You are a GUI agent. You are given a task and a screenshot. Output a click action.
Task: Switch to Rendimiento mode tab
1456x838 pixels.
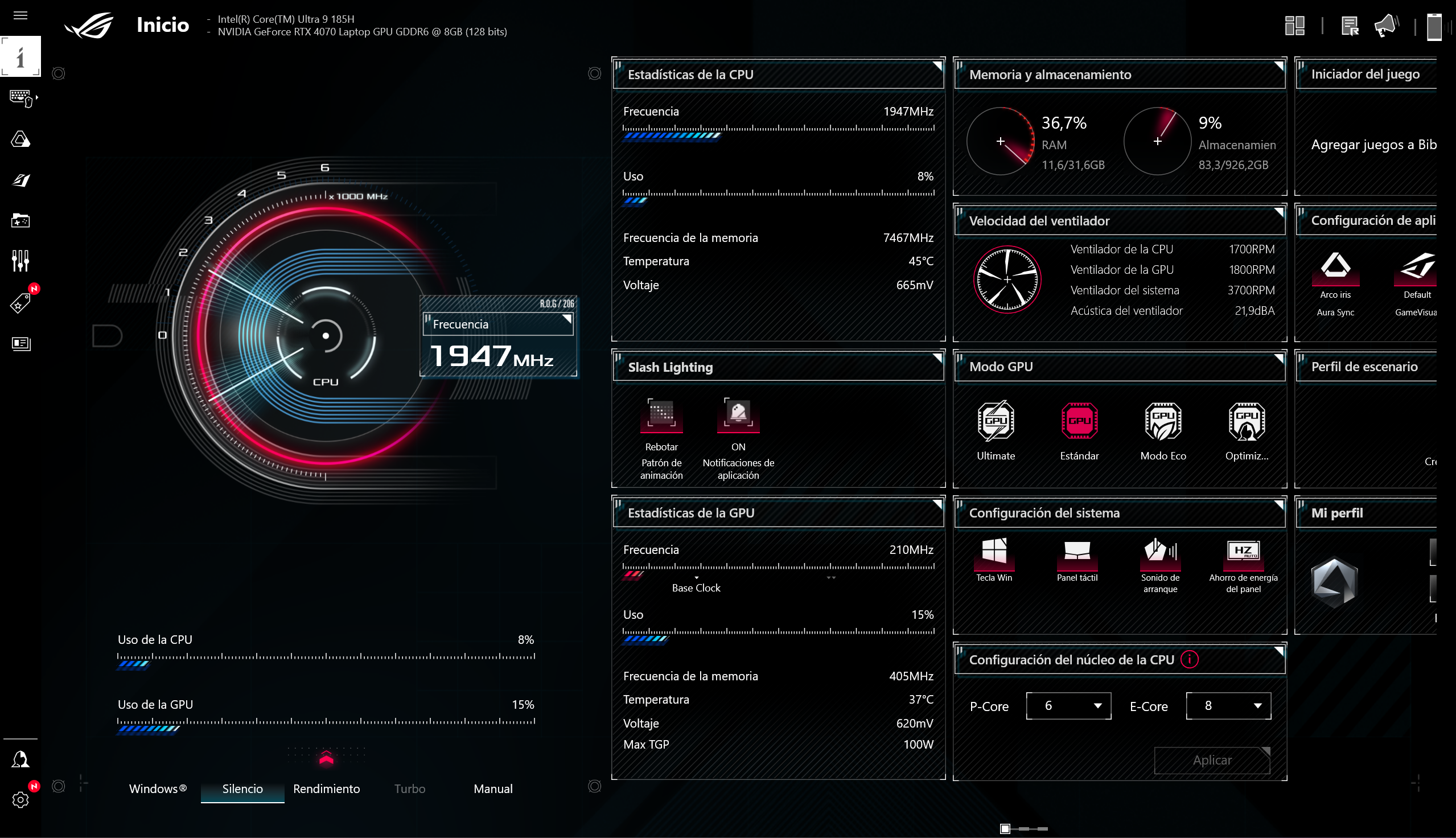326,789
